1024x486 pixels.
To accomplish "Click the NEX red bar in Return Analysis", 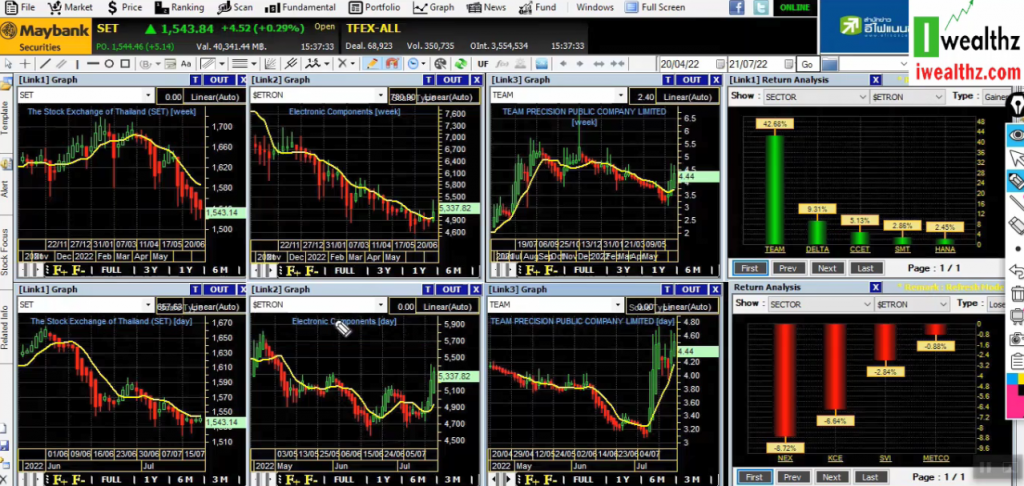I will coord(785,380).
